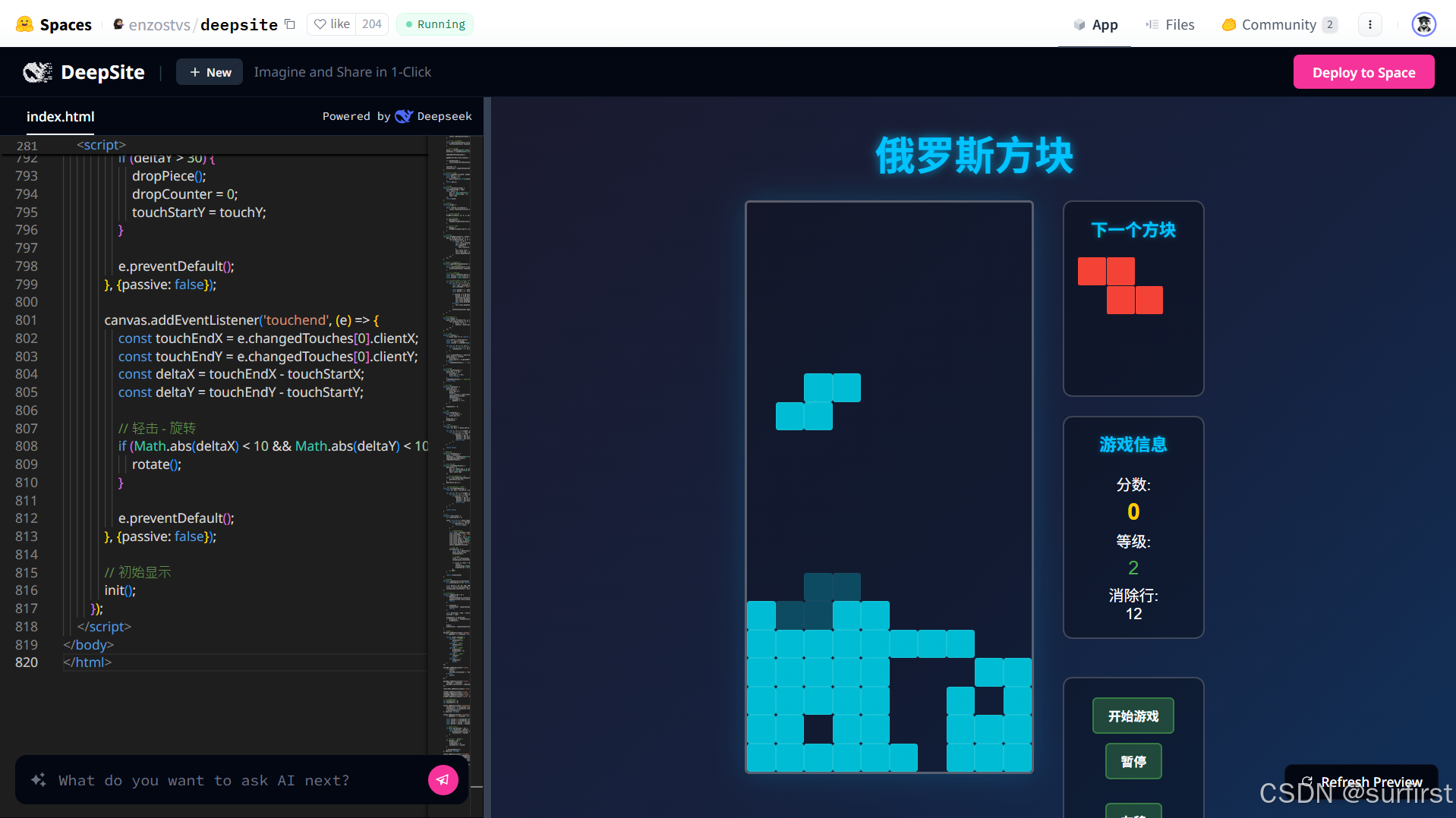The image size is (1456, 818).
Task: Switch to the Files tab
Action: point(1170,24)
